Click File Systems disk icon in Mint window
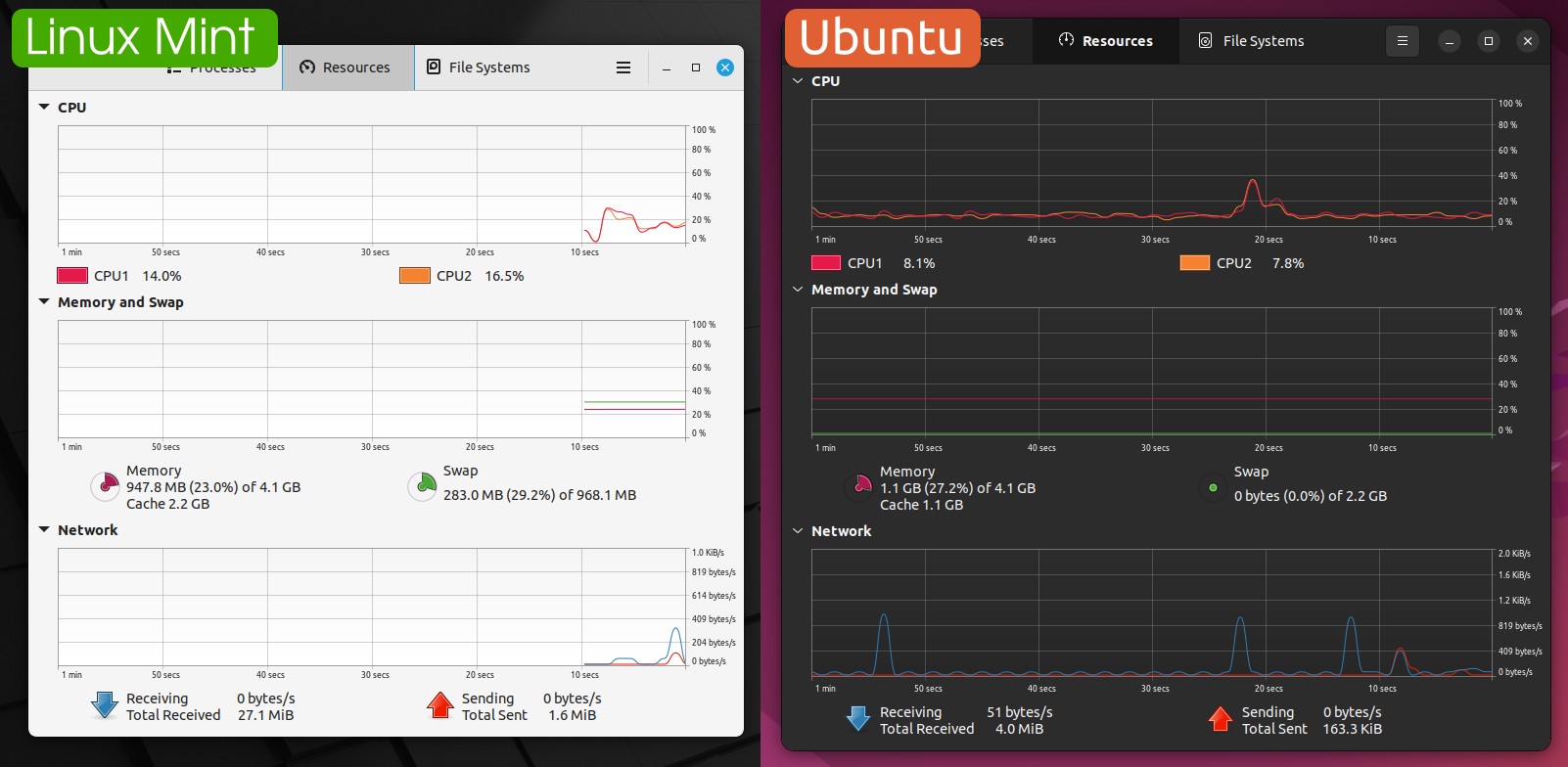 (434, 67)
